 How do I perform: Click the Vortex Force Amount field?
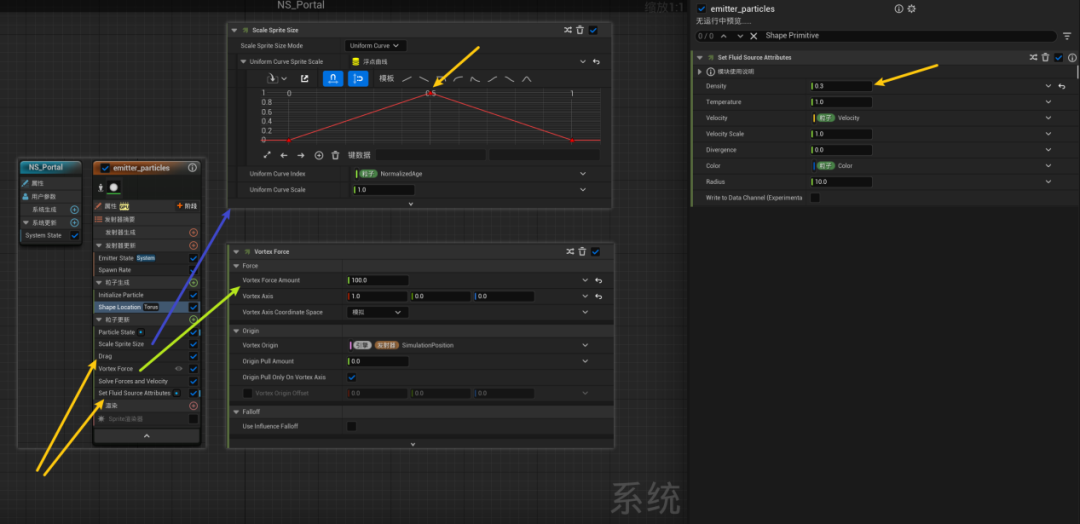point(378,281)
